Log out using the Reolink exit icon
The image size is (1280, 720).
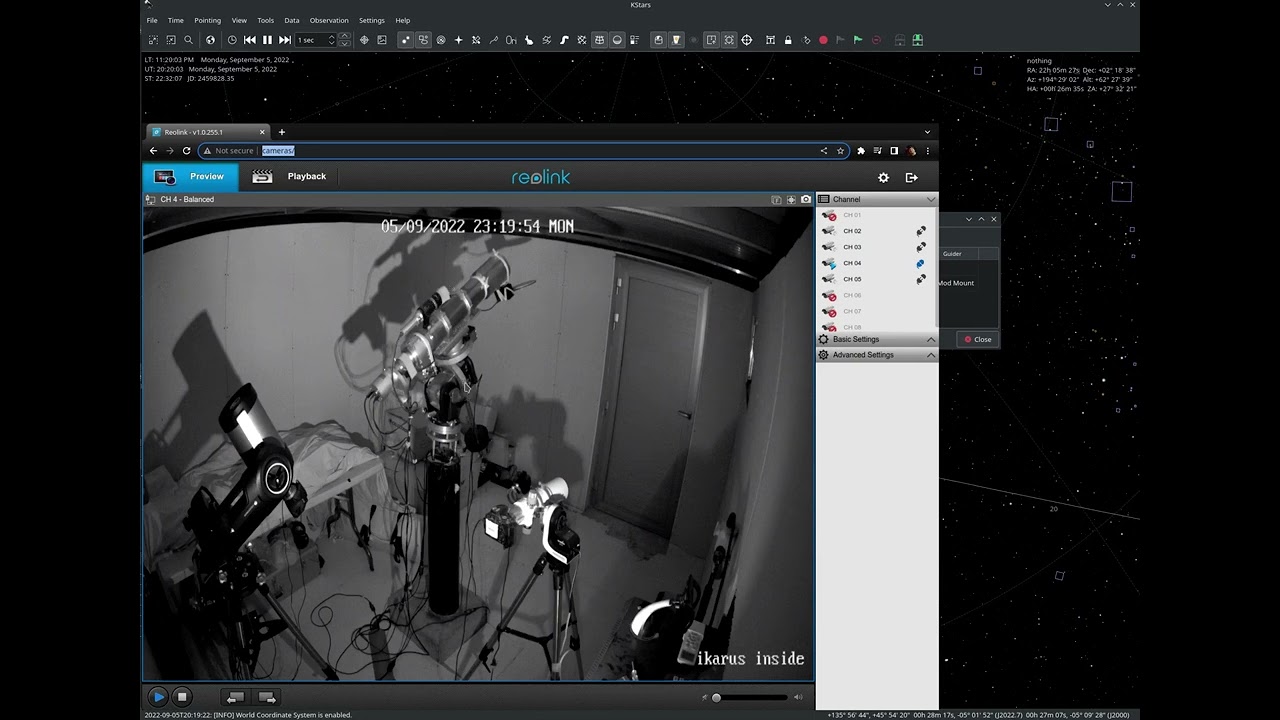(x=912, y=177)
